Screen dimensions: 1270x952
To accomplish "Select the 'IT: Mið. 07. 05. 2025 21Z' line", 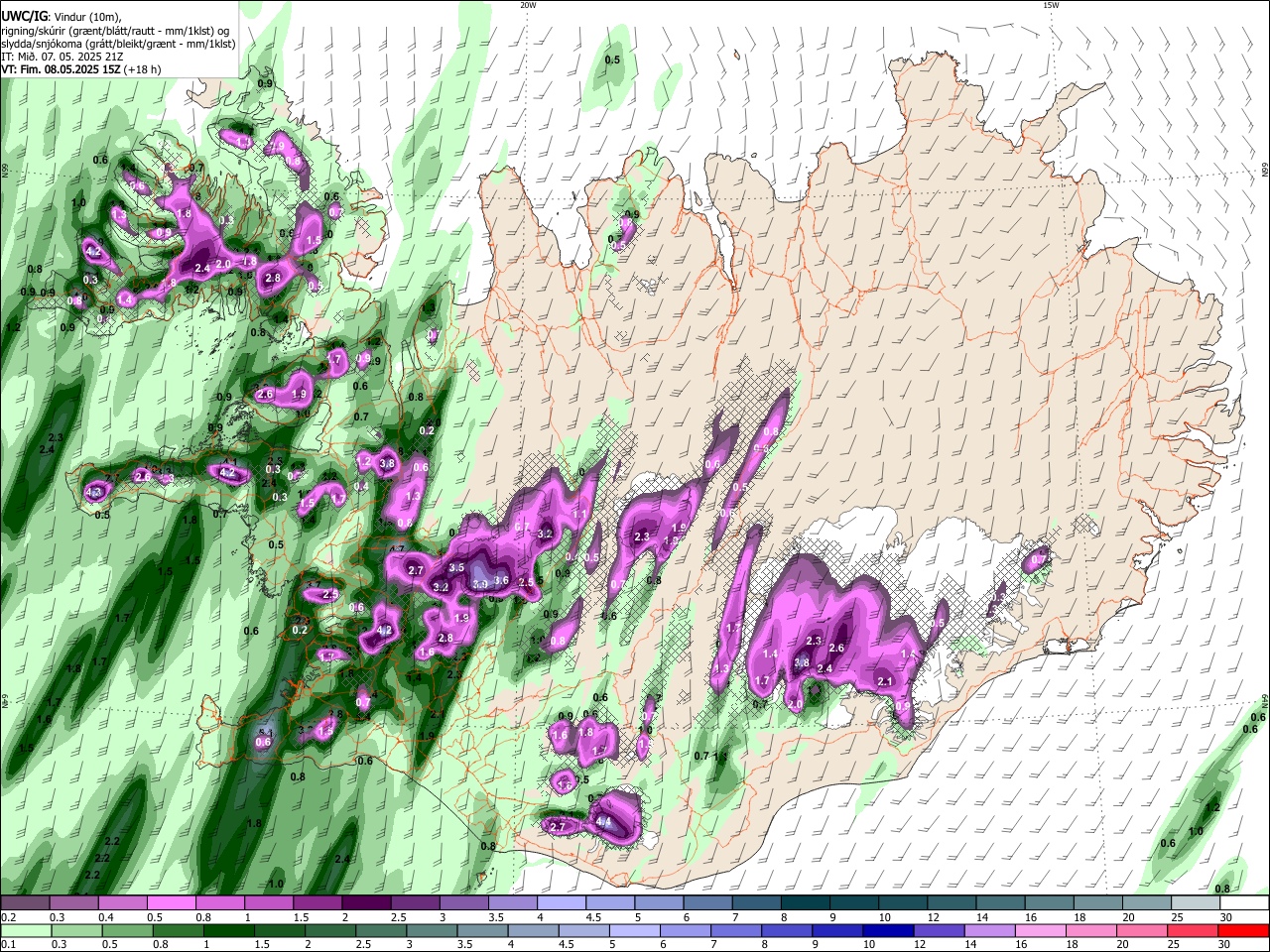I will click(61, 57).
